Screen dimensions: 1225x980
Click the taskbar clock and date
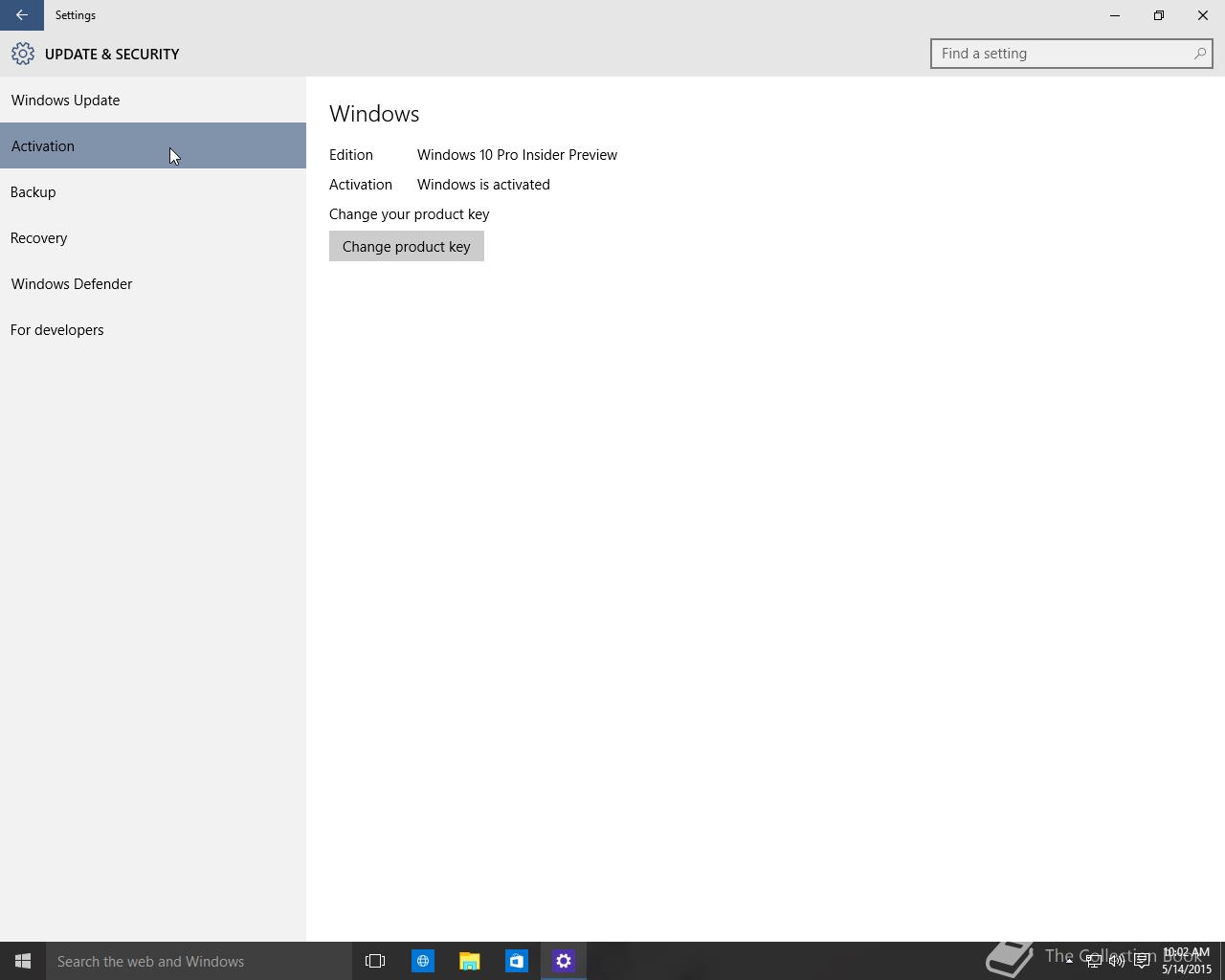pyautogui.click(x=1187, y=961)
